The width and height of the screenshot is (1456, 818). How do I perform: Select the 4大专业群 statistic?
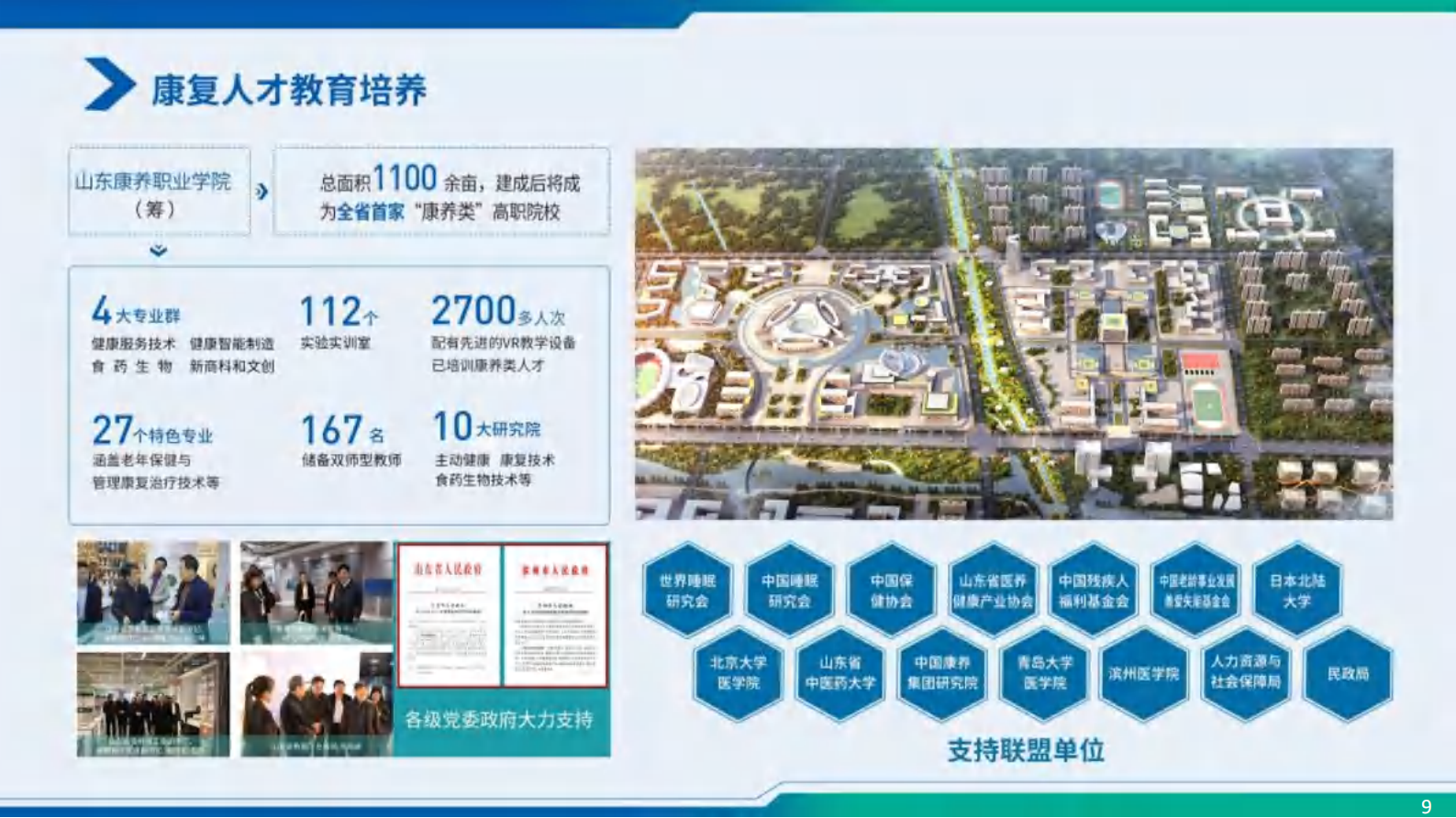pos(183,335)
